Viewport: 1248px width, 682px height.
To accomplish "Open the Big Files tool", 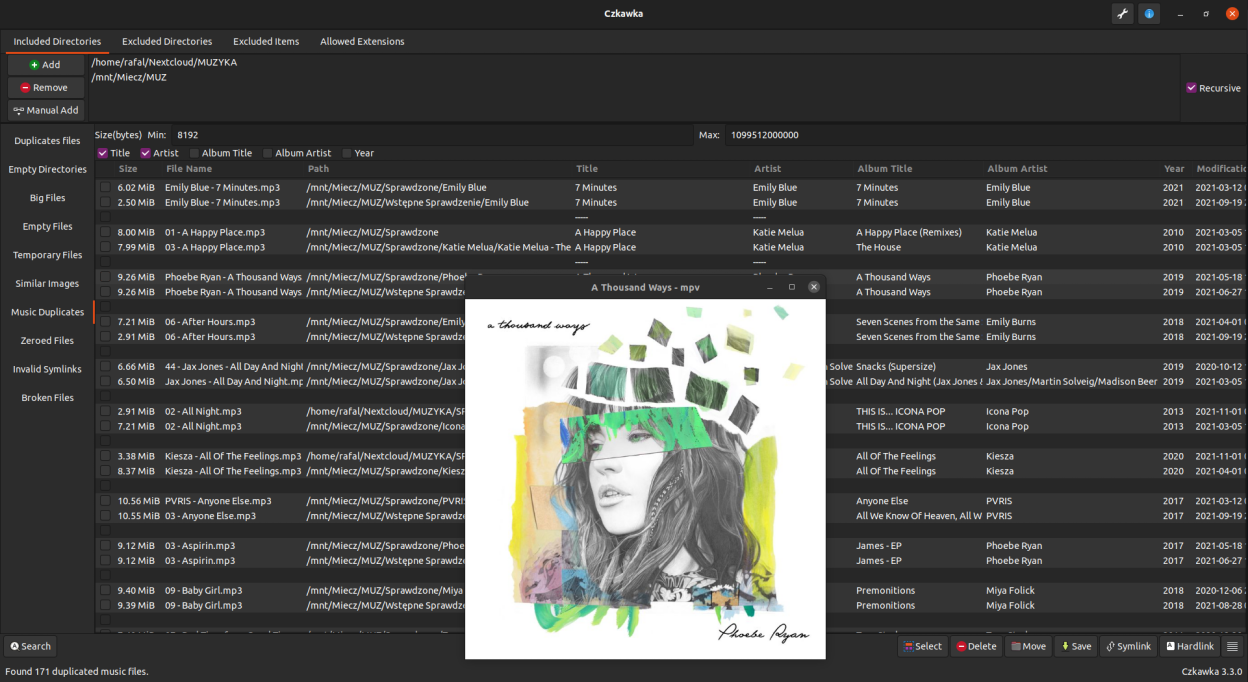I will (47, 198).
